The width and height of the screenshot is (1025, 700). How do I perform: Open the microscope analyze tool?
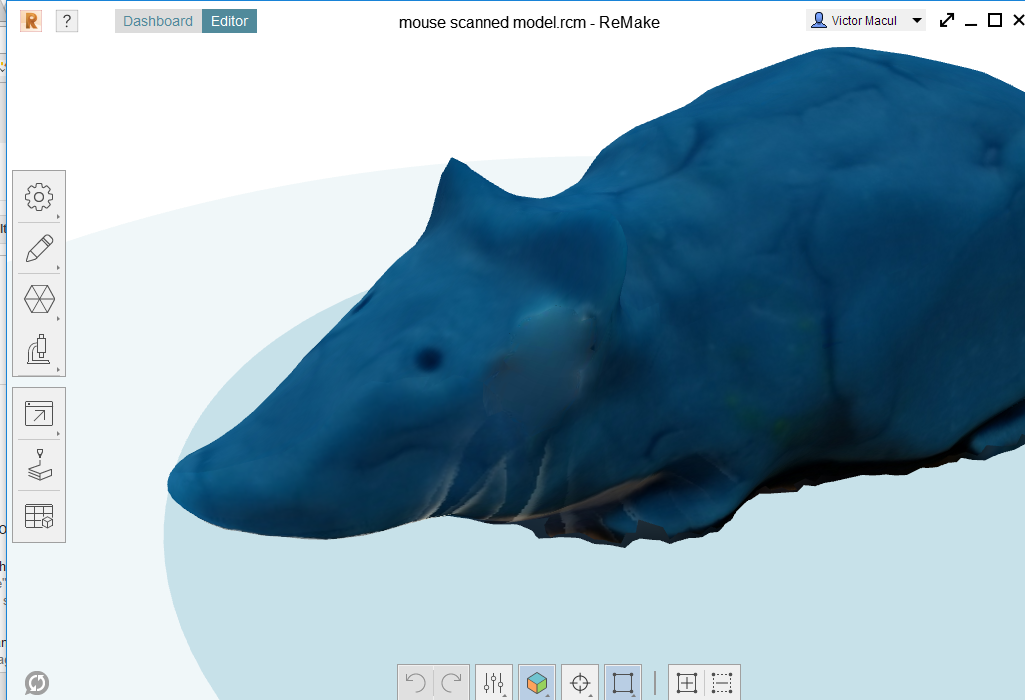(39, 350)
